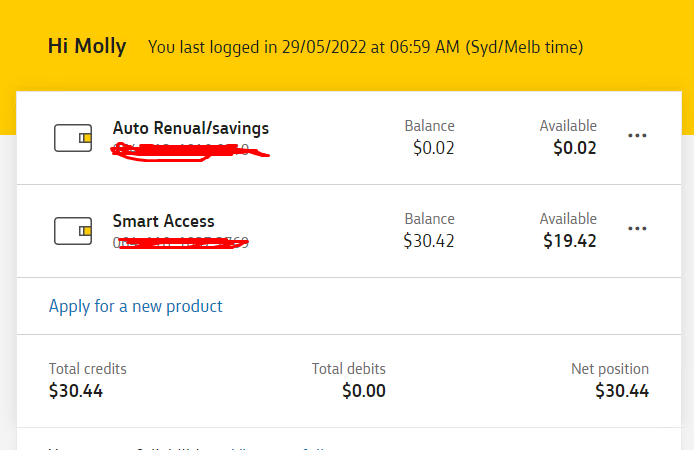This screenshot has height=450, width=694.
Task: Open the Smart Access account name
Action: point(163,221)
